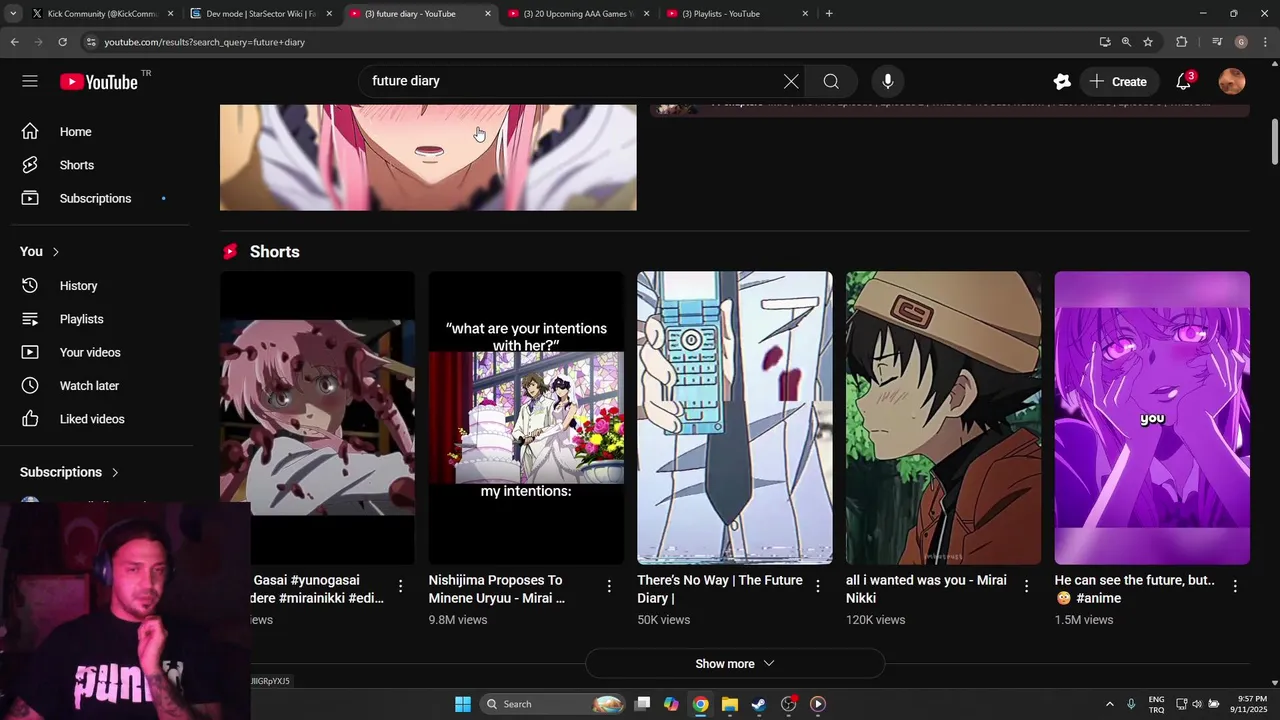Click the page vertical scrollbar thumb

point(1274,143)
